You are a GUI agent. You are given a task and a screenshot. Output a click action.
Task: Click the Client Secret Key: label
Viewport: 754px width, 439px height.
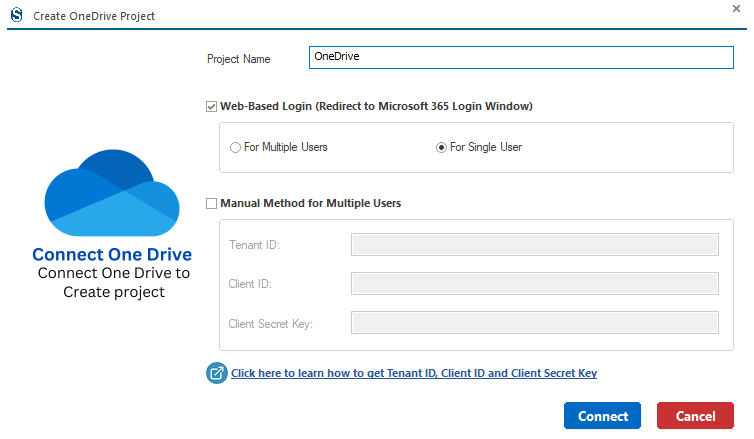pos(271,324)
